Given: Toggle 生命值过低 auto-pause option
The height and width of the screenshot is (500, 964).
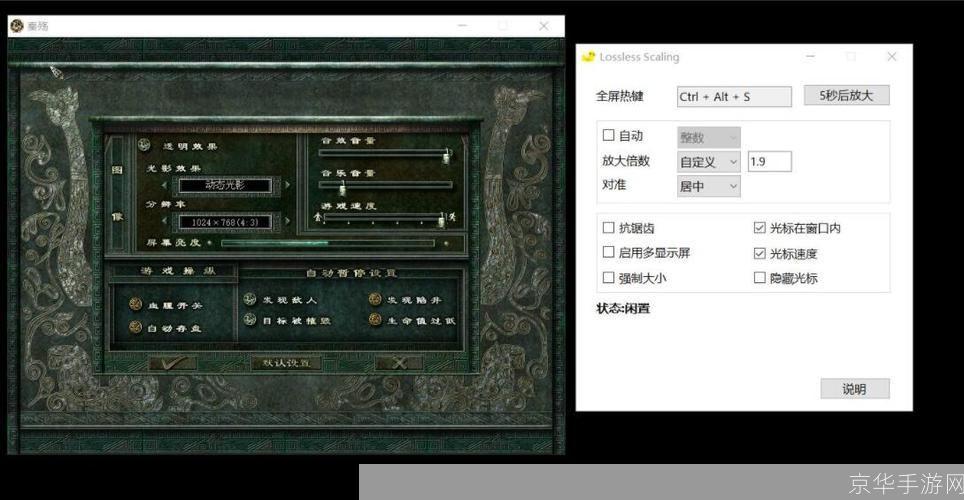Looking at the screenshot, I should pyautogui.click(x=375, y=319).
